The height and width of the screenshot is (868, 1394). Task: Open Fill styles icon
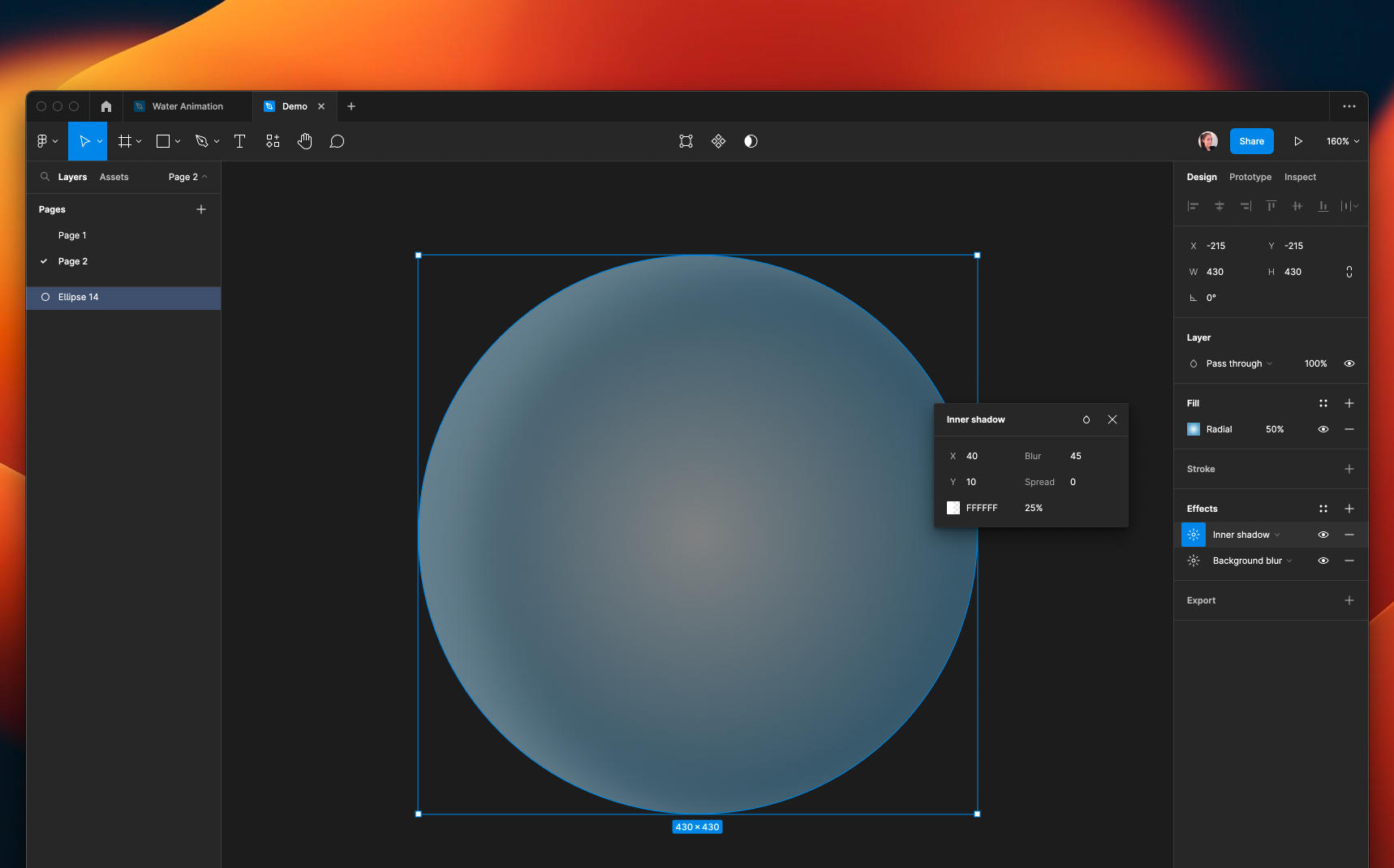click(x=1323, y=403)
